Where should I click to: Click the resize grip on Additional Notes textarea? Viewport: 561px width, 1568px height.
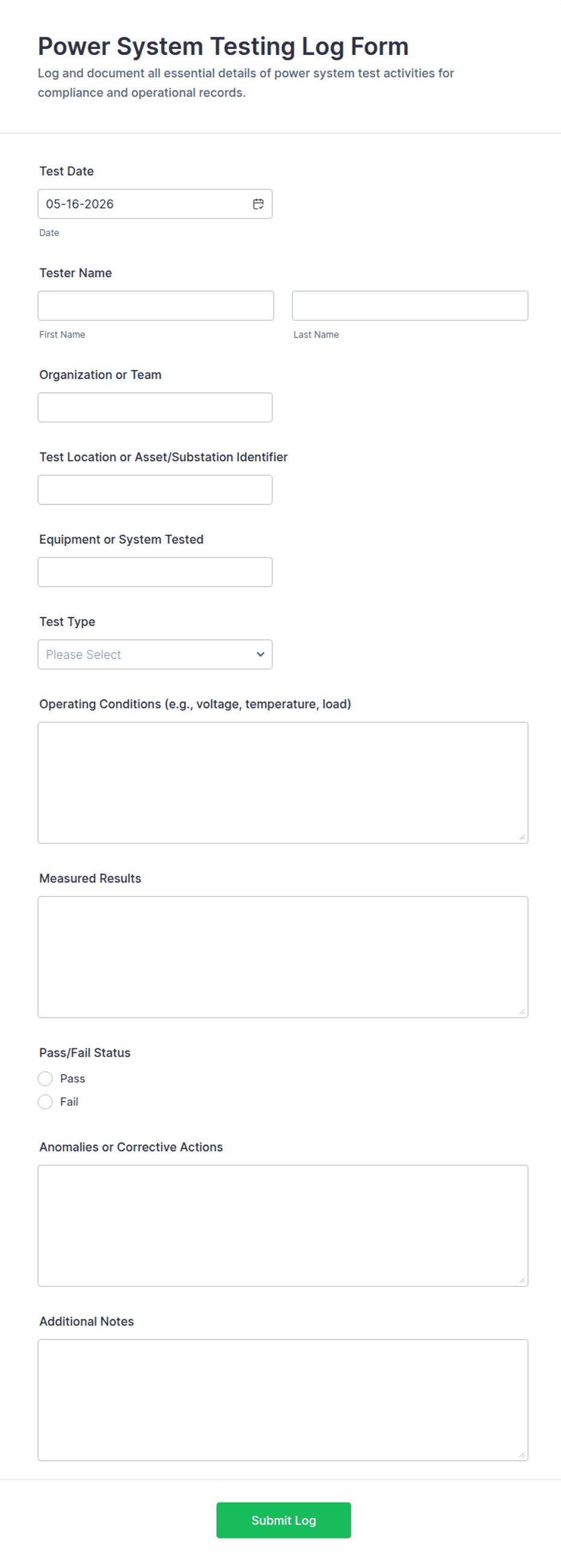tap(521, 1454)
